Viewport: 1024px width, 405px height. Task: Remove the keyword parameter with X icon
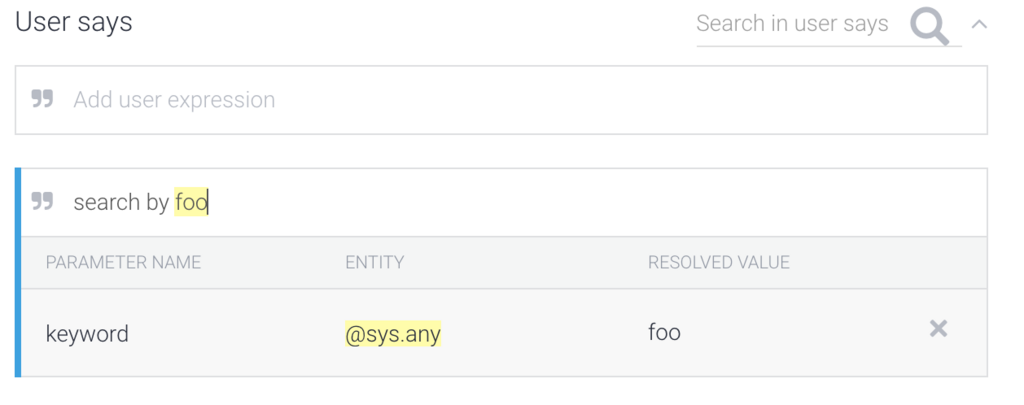[938, 329]
